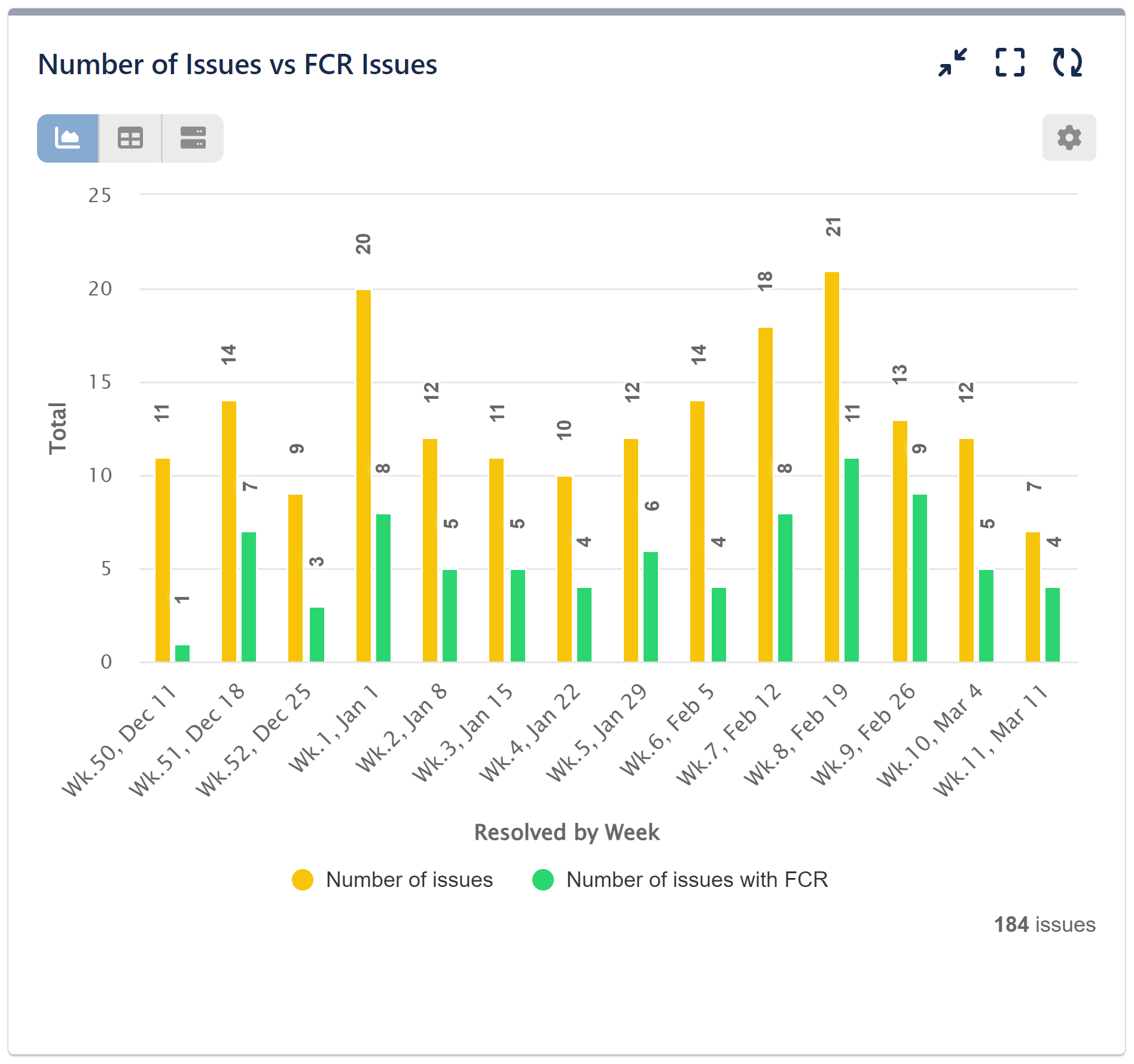Open the list detail view icon
The image size is (1134, 1064).
point(193,138)
